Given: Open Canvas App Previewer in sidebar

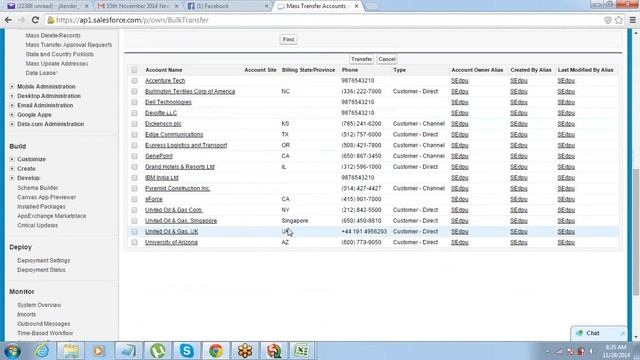Looking at the screenshot, I should pos(47,197).
